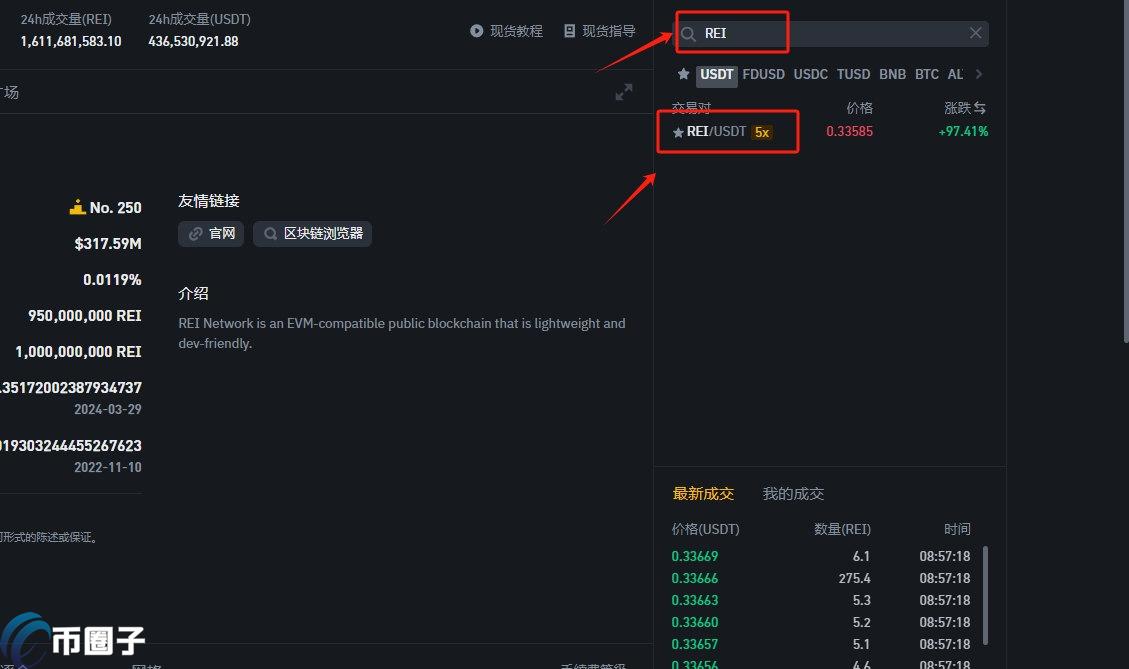Click the 950,000,000 REI circulating supply
The image size is (1129, 669).
pos(85,316)
